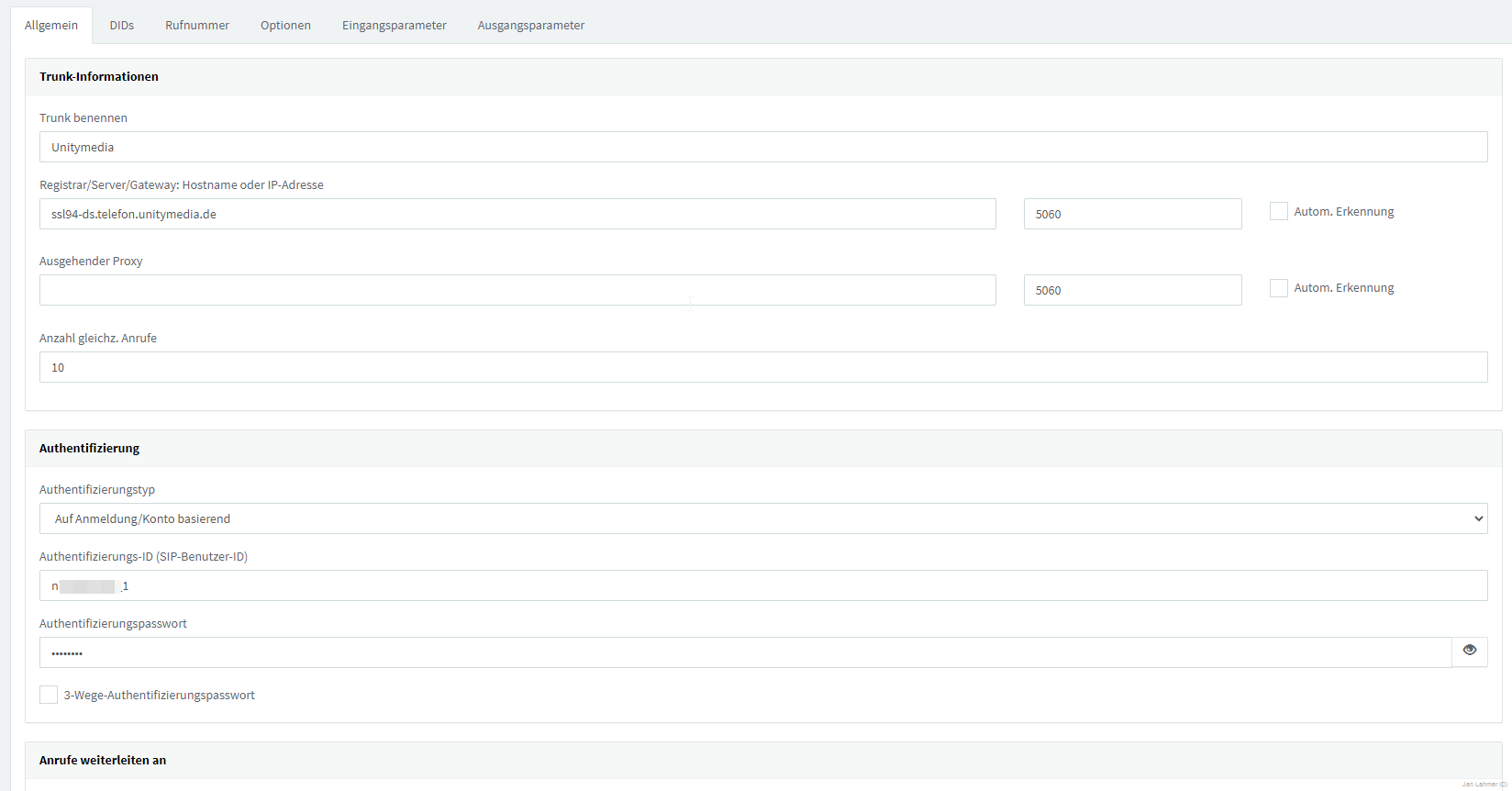Click the Anrufe weiterleiten an section header
The width and height of the screenshot is (1512, 791).
point(103,761)
